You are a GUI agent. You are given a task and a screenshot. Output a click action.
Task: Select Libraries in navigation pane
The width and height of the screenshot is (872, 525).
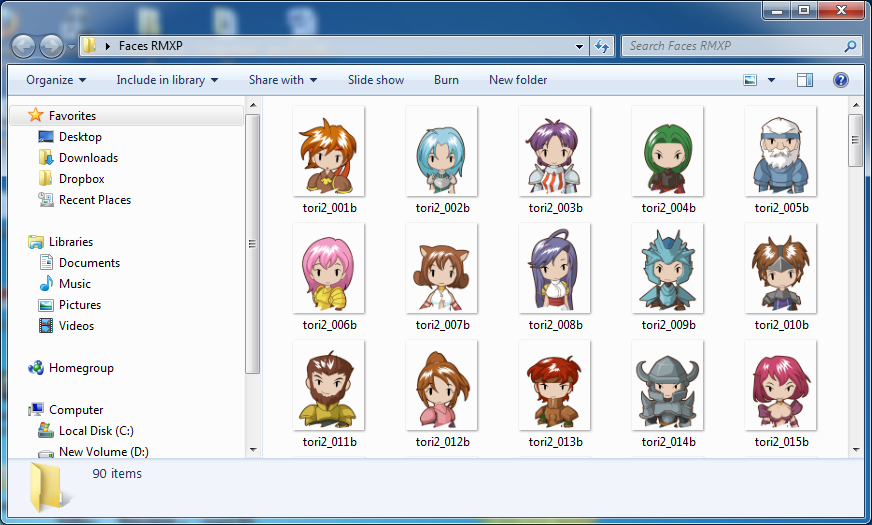pos(71,242)
